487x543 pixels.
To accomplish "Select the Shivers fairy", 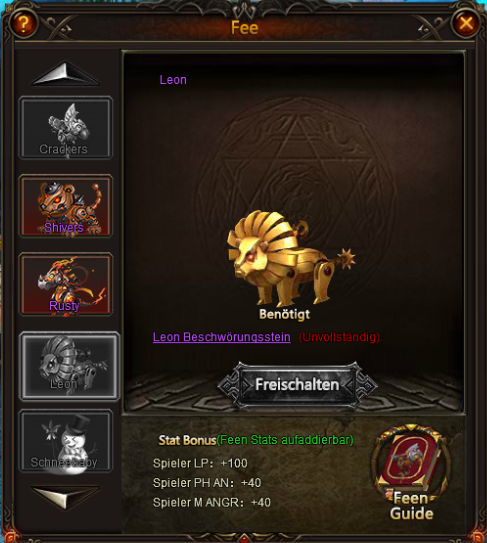I will point(65,206).
